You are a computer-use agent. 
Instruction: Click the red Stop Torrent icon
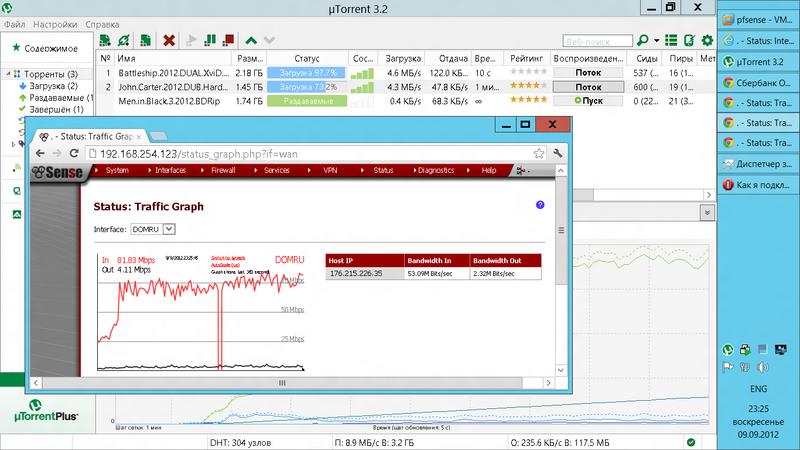[x=229, y=40]
